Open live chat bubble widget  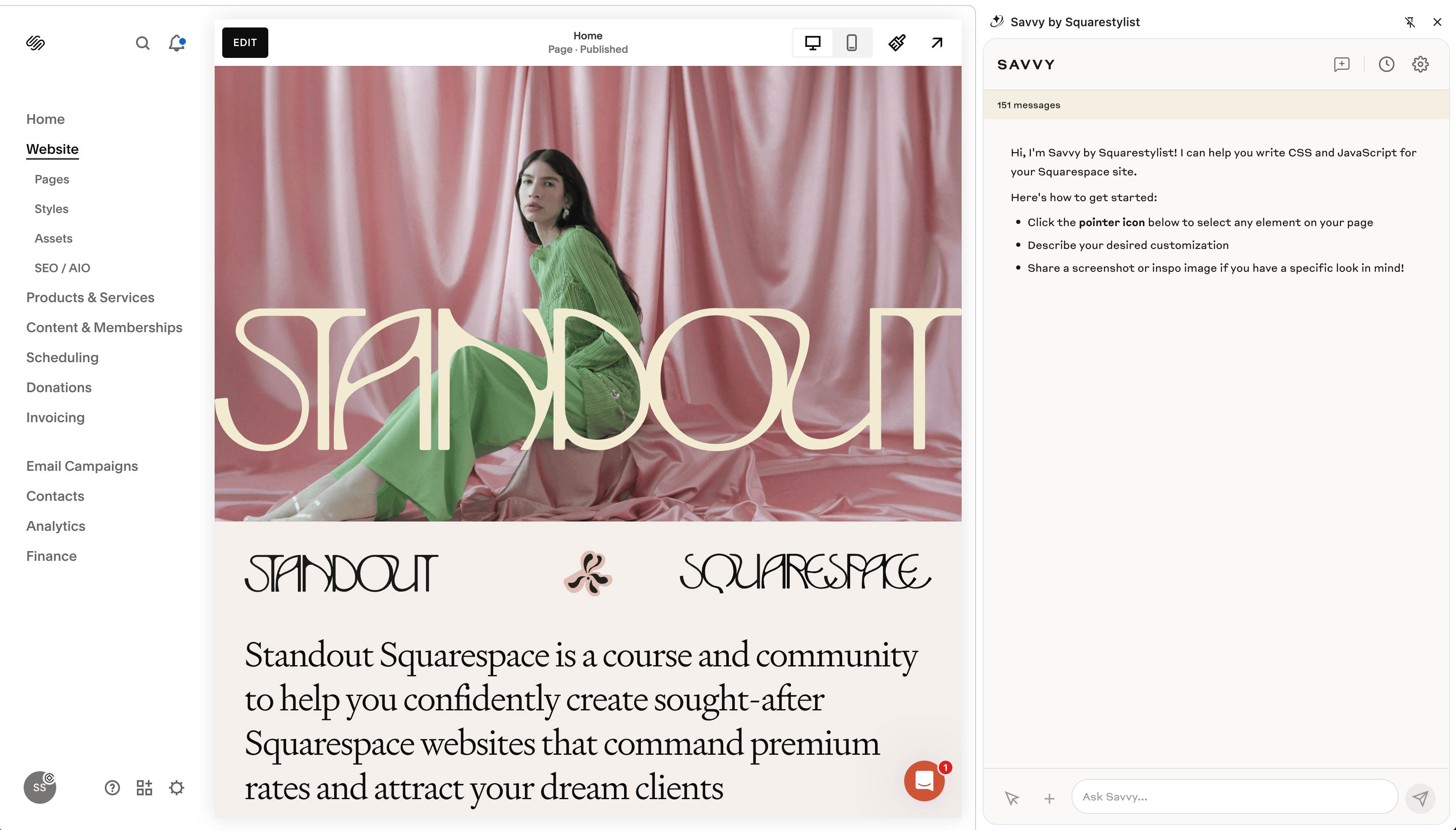click(924, 781)
